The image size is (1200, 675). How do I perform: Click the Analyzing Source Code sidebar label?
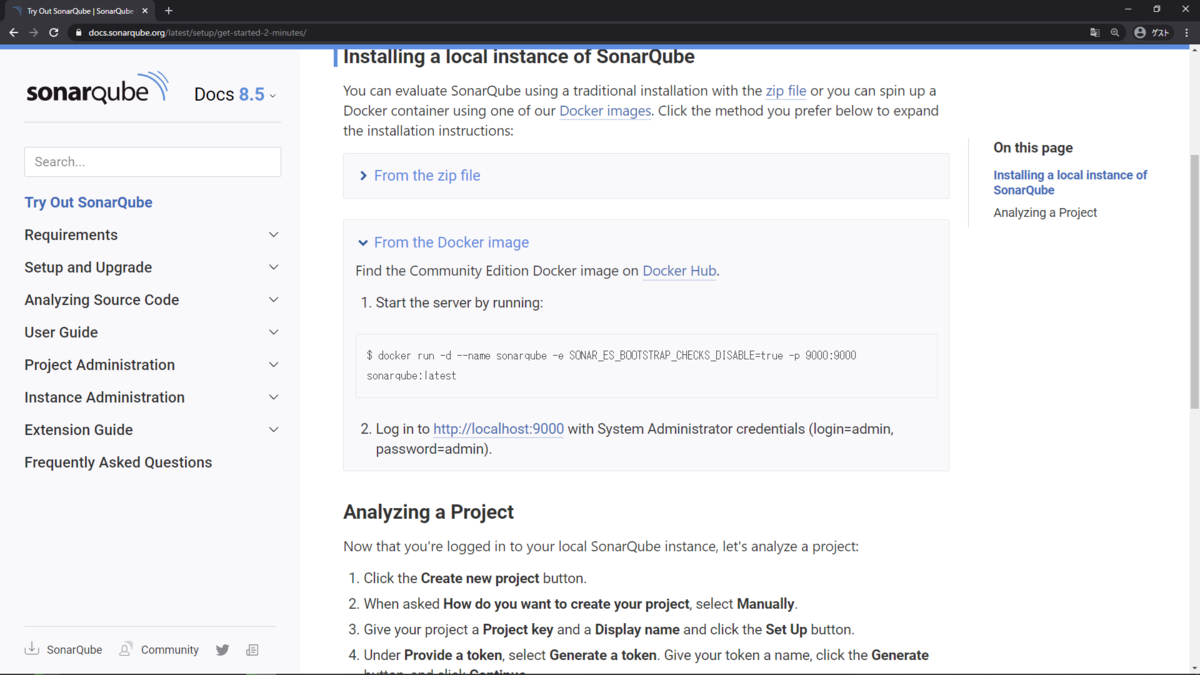(102, 300)
